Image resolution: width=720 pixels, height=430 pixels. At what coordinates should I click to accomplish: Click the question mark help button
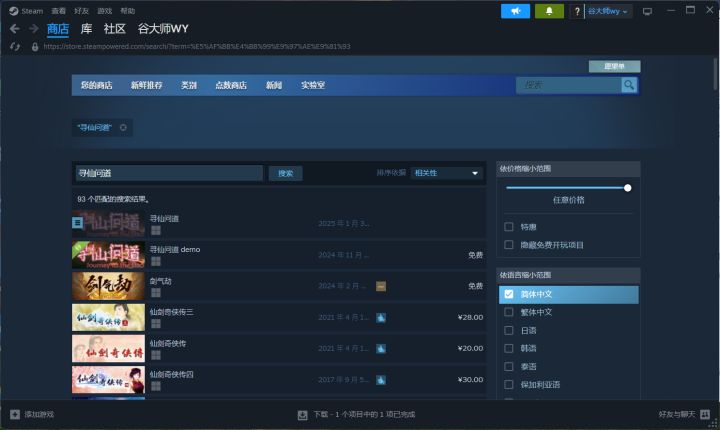point(577,11)
